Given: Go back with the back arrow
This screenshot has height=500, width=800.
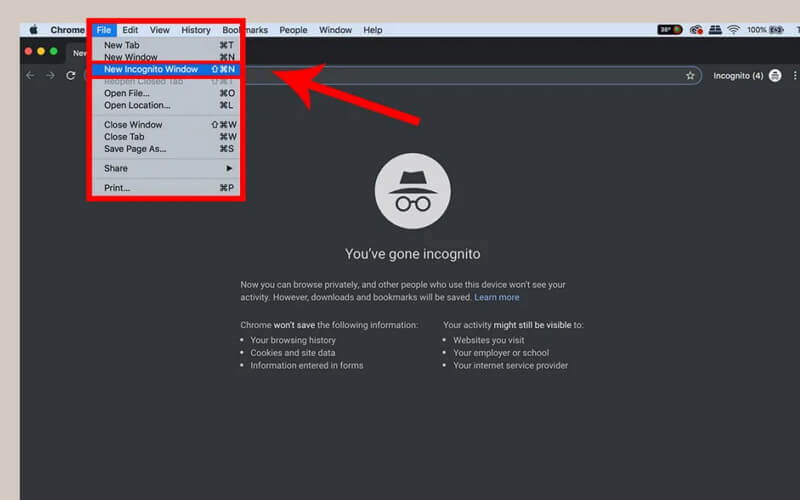Looking at the screenshot, I should point(31,76).
